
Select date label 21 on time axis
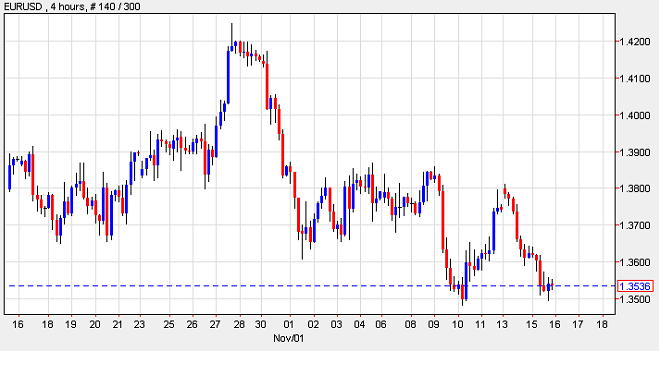117,324
